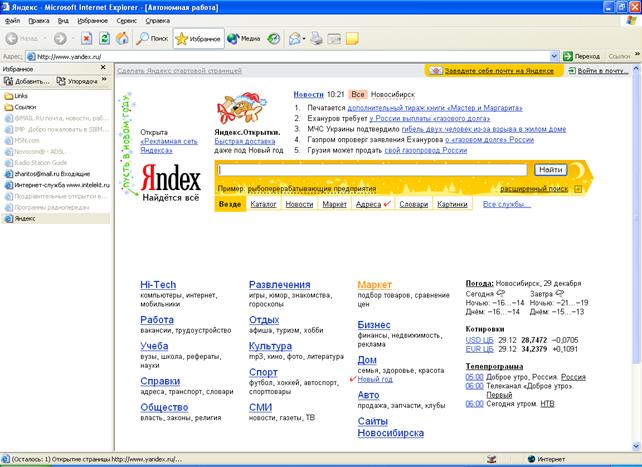Click the Print icon in the toolbar
Viewport: 642px width, 467px height.
point(316,39)
